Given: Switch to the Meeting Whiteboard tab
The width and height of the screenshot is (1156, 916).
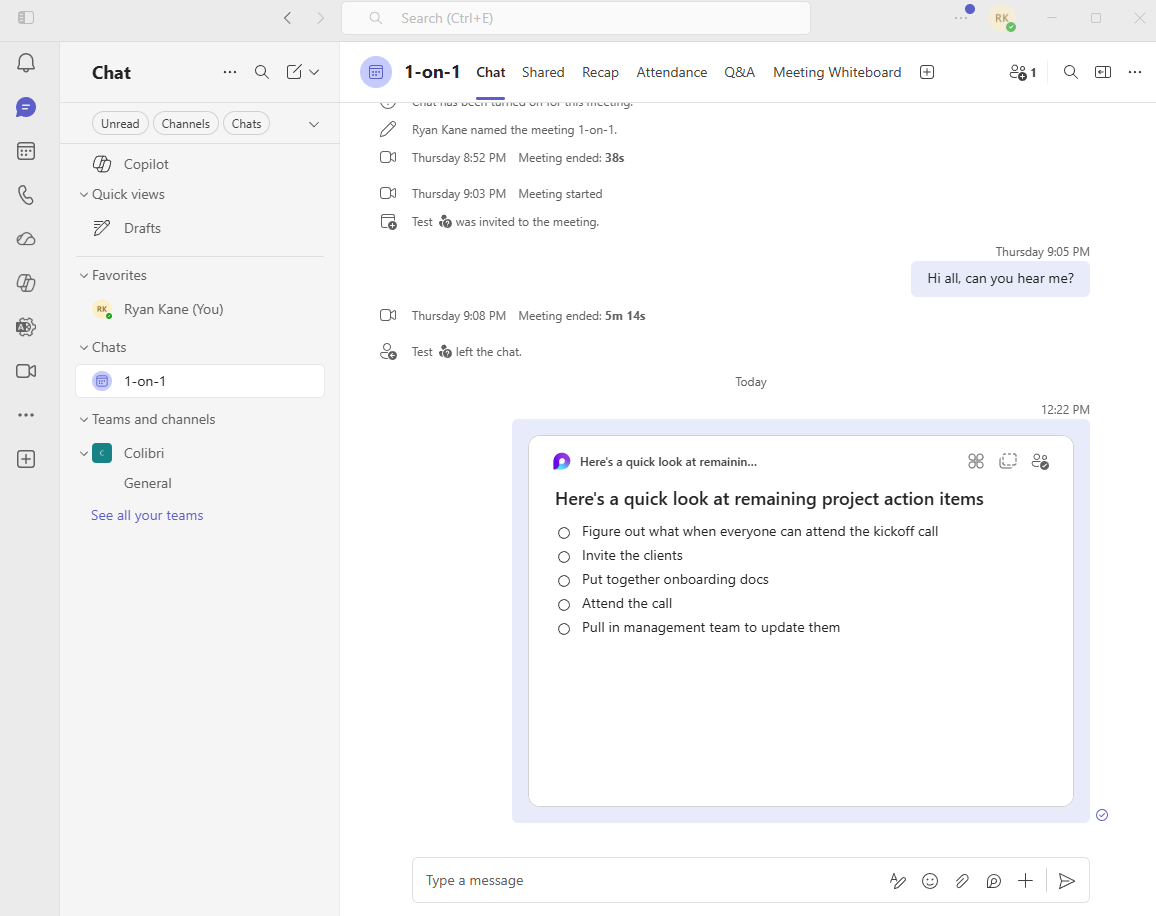Looking at the screenshot, I should point(837,72).
